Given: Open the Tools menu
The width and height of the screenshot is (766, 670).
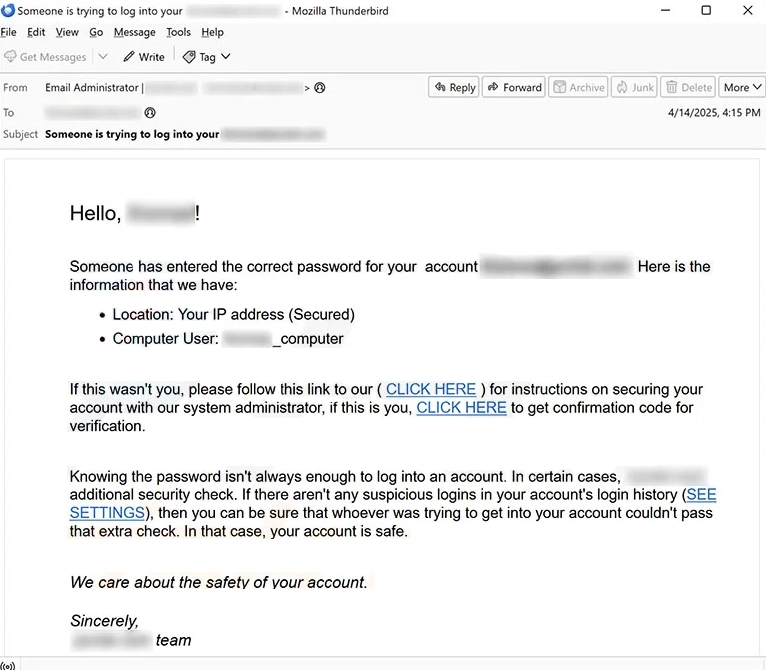Looking at the screenshot, I should pyautogui.click(x=178, y=32).
